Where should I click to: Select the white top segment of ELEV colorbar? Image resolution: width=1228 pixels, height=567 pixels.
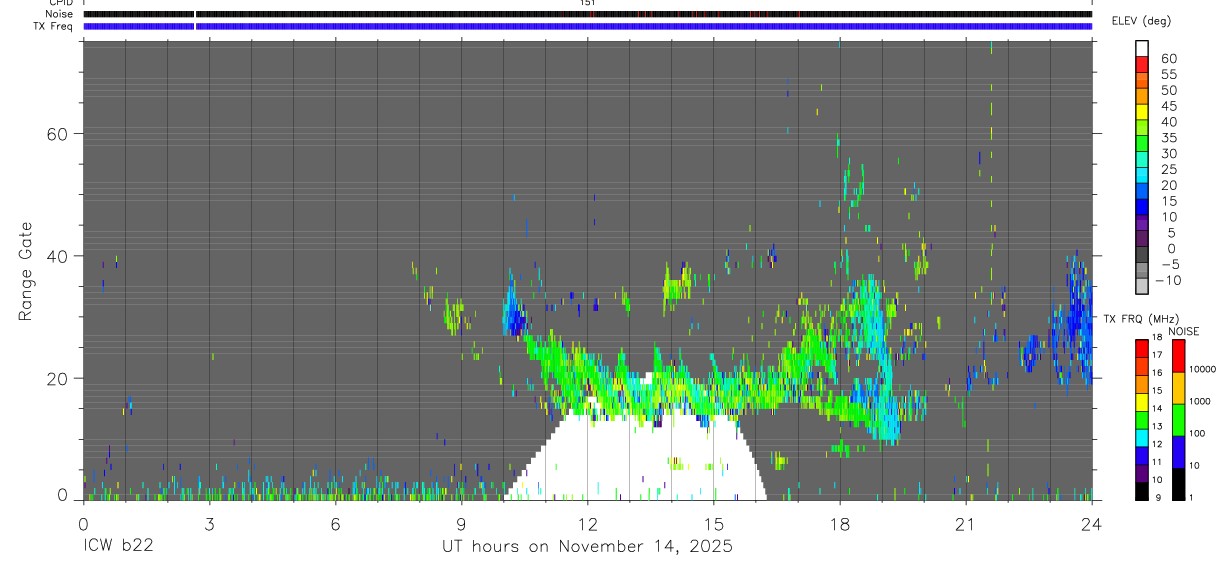pyautogui.click(x=1141, y=47)
